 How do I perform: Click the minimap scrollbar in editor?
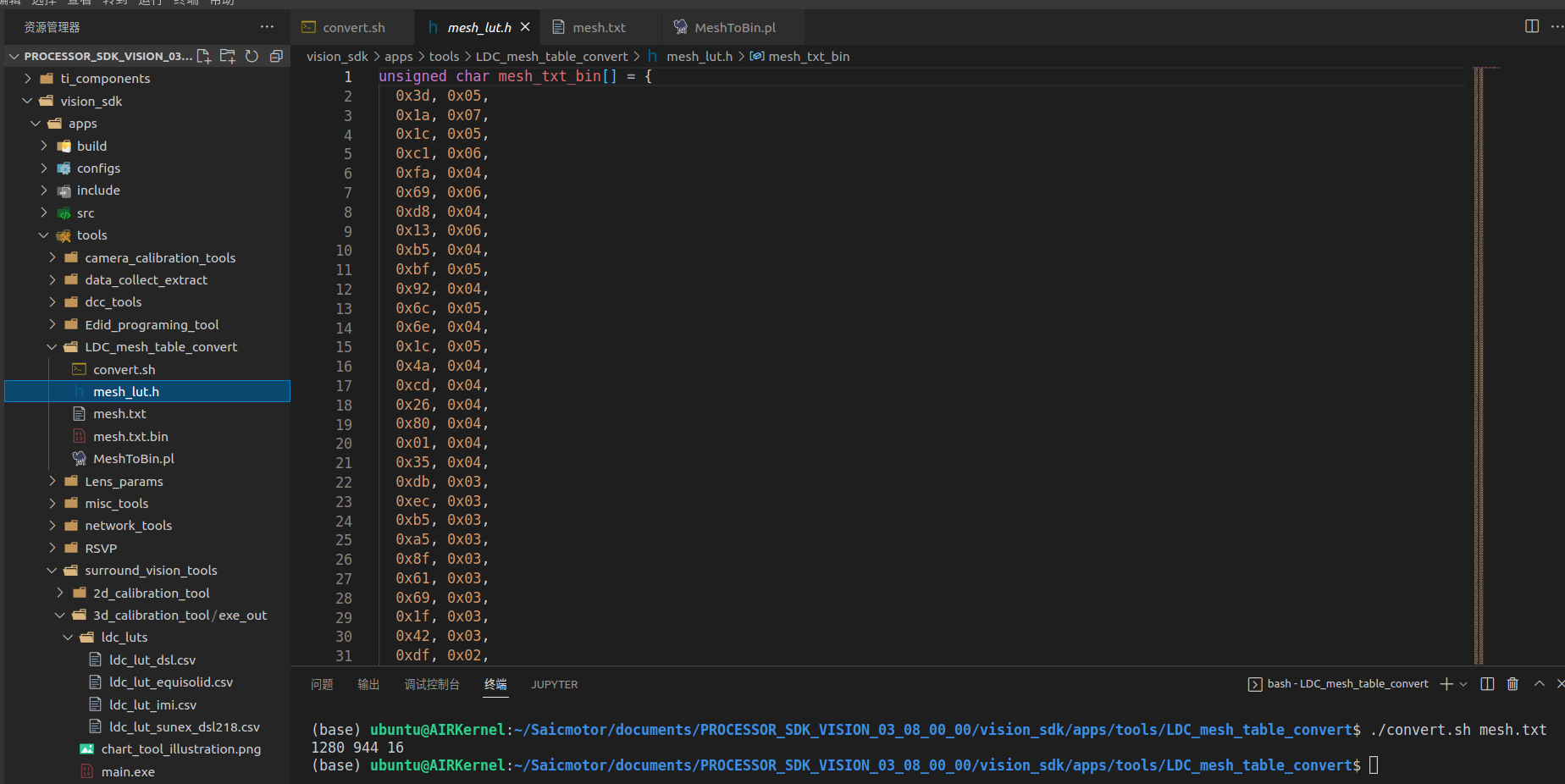(x=1479, y=364)
